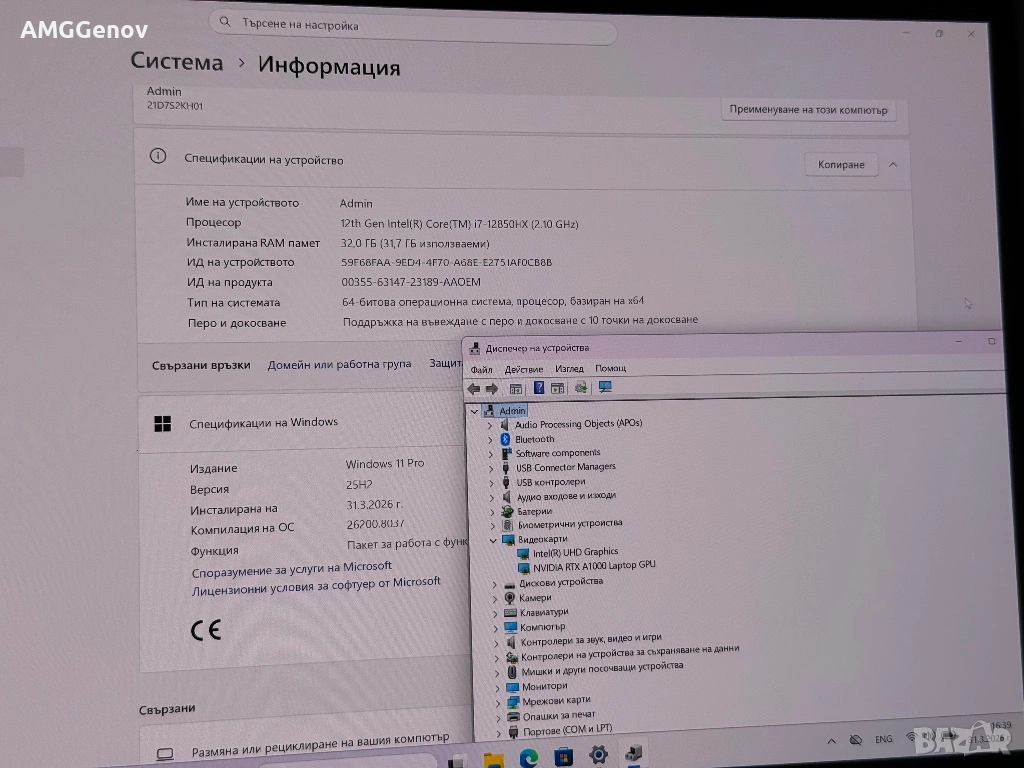Click the info icon beside Спецификации на устройство
Viewport: 1024px width, 768px height.
[x=157, y=156]
